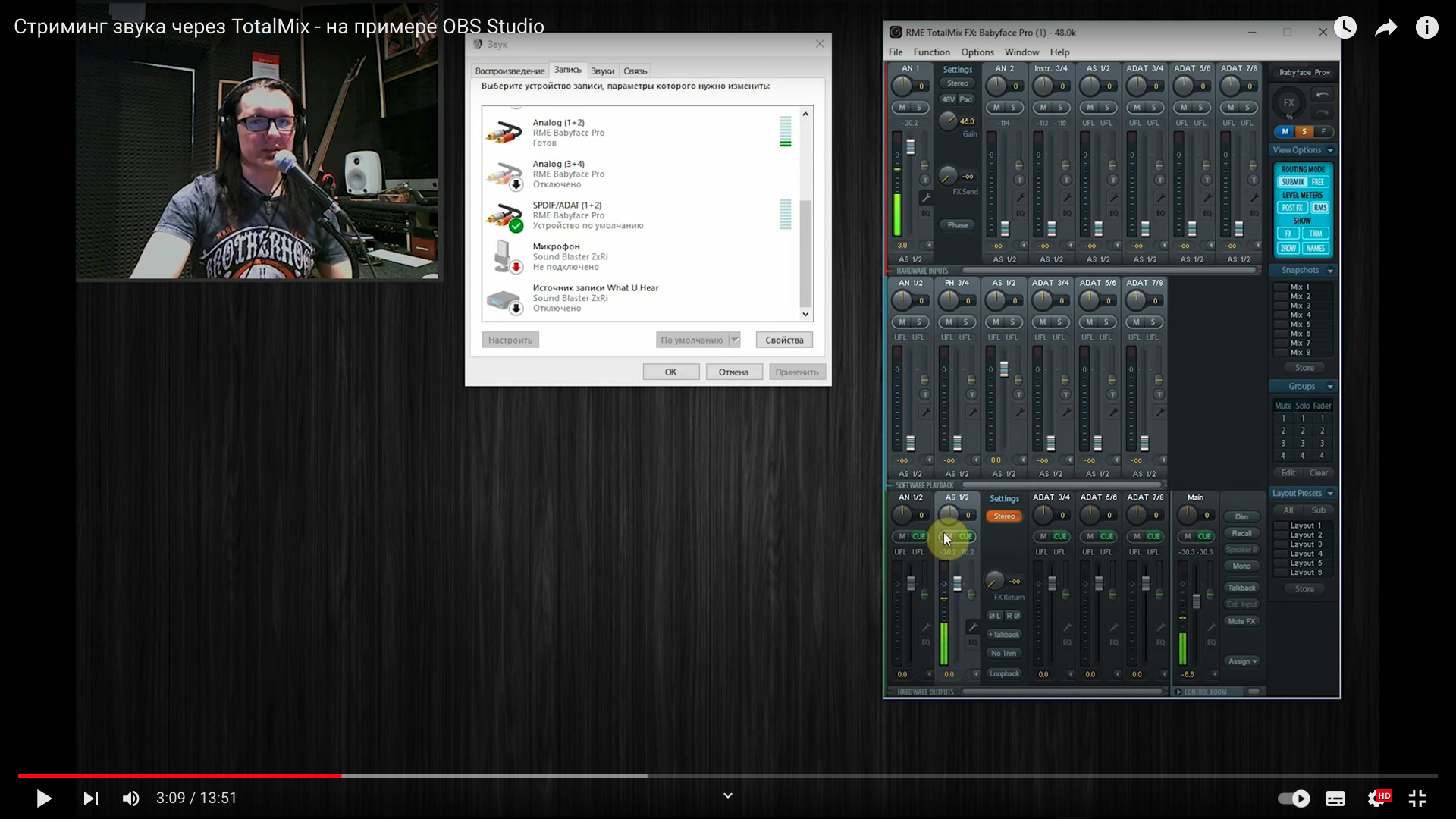The height and width of the screenshot is (819, 1456).
Task: Toggle the orange Stereo button on output AS 1/2
Action: [1004, 516]
